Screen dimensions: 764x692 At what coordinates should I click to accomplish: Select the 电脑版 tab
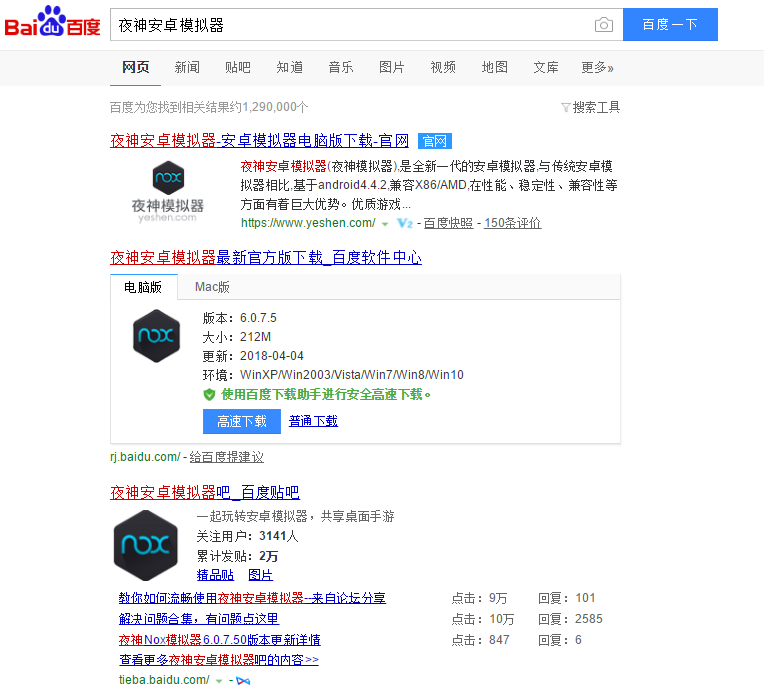pos(143,287)
